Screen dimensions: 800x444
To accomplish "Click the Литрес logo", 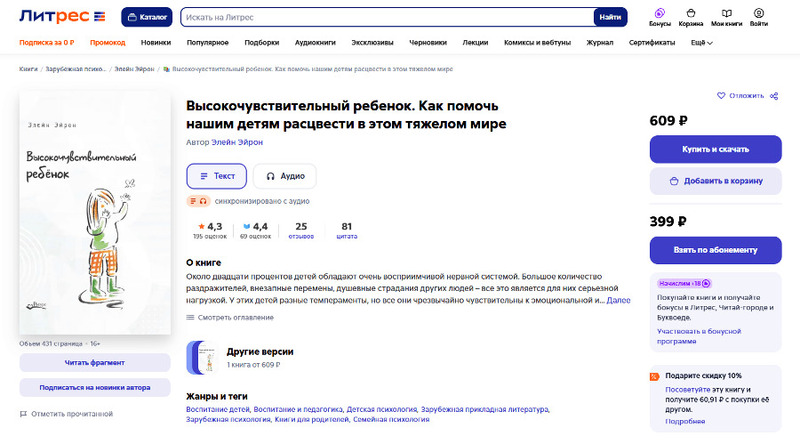I will 62,16.
